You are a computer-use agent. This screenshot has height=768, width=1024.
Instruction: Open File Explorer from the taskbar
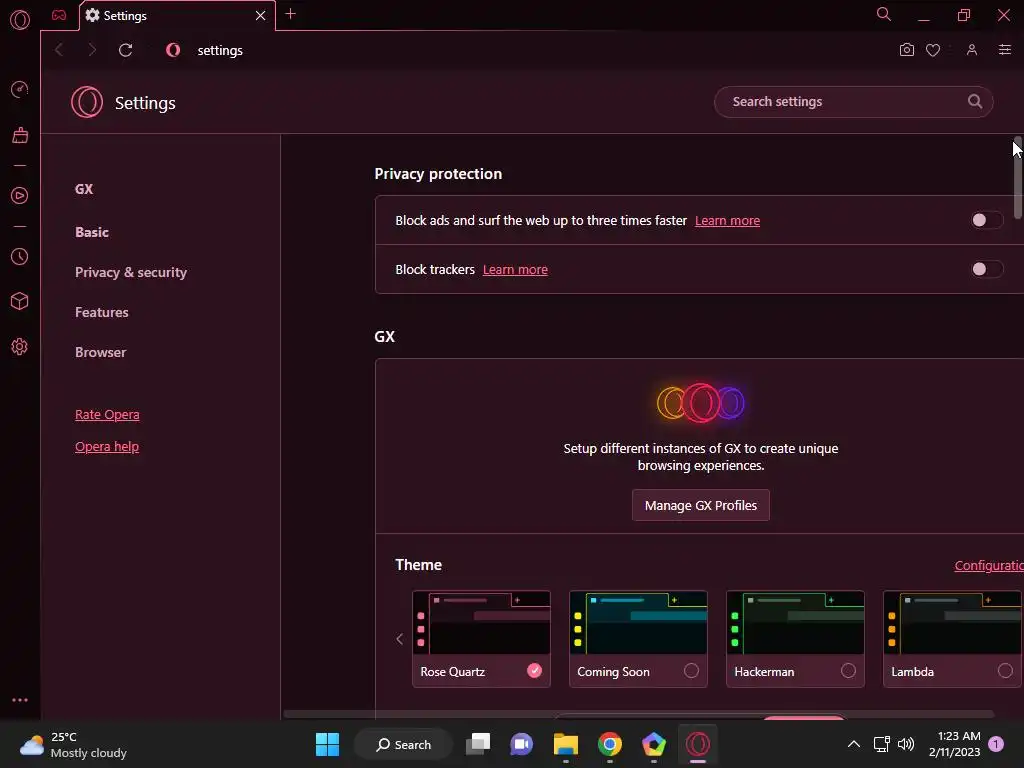point(566,744)
